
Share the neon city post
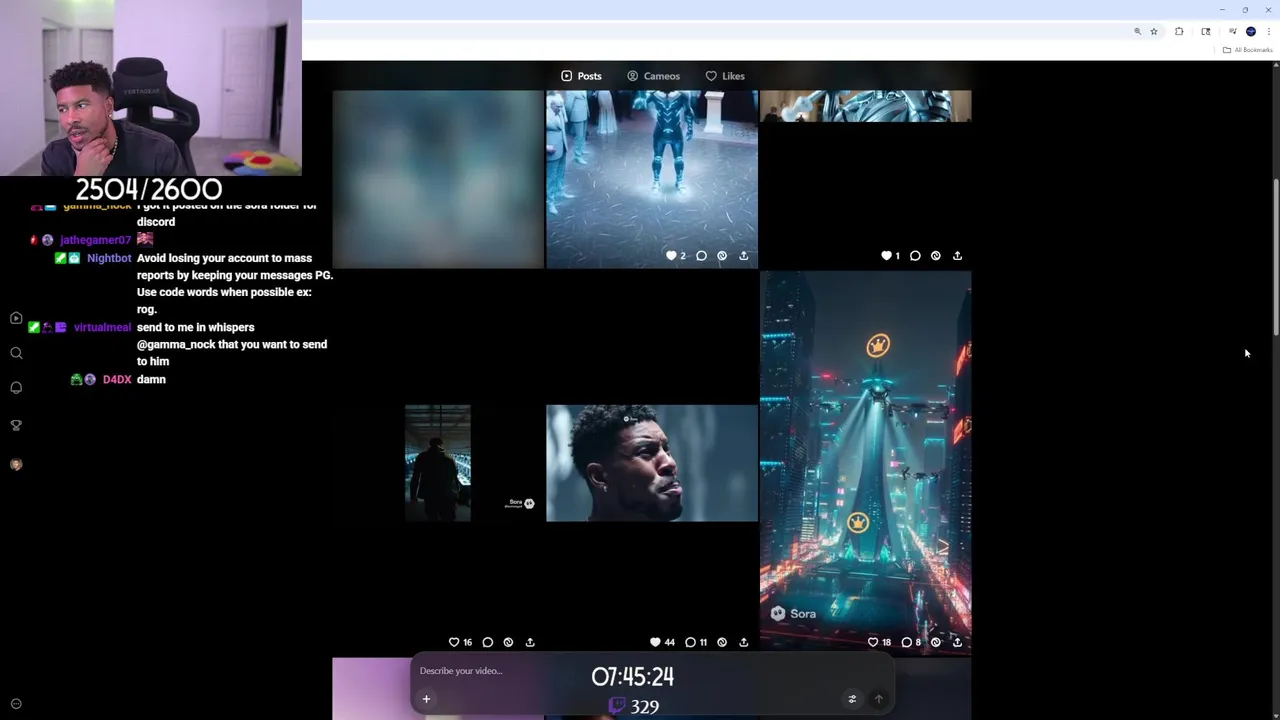point(957,642)
